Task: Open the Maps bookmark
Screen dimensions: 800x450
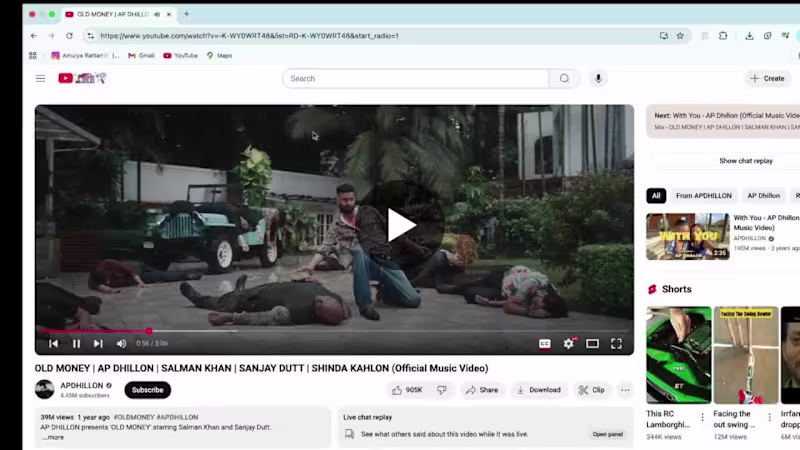Action: [x=219, y=56]
